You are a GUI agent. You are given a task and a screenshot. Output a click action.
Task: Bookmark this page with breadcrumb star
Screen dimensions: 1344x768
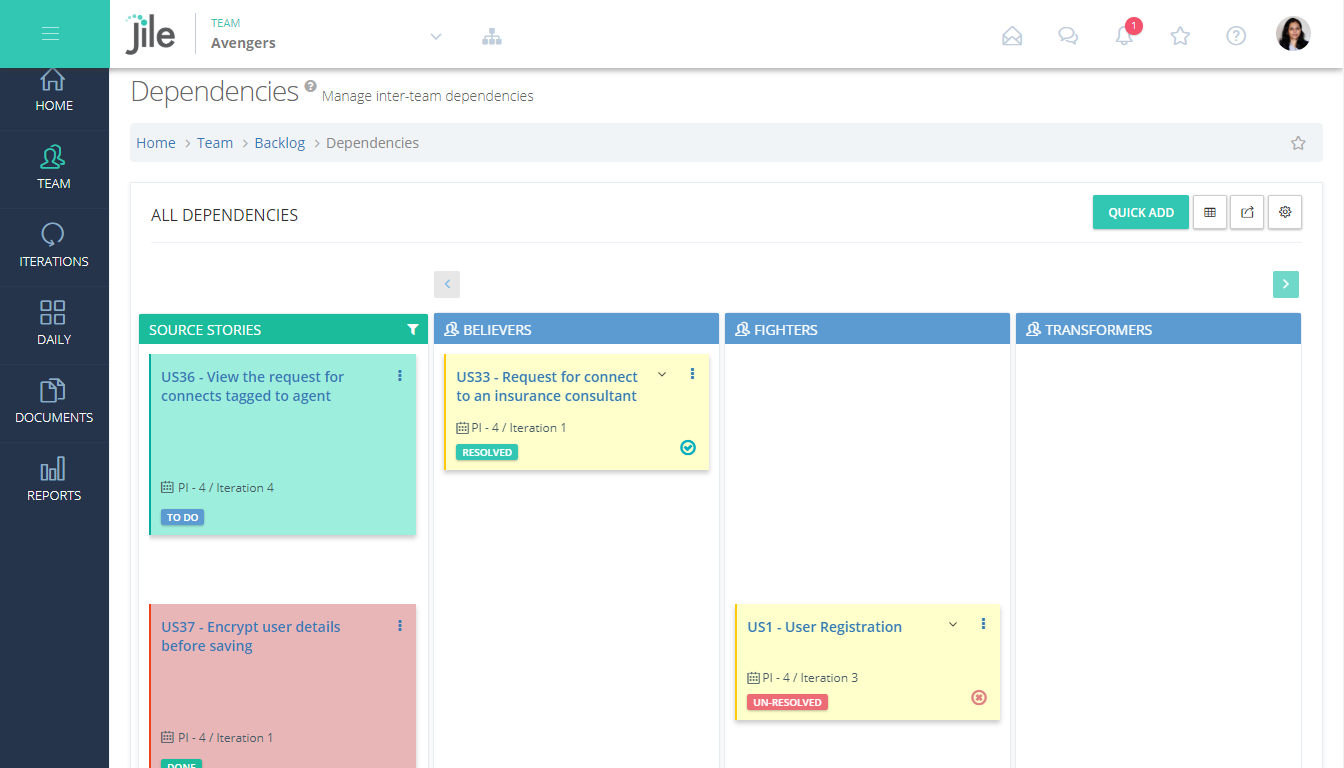click(1298, 143)
